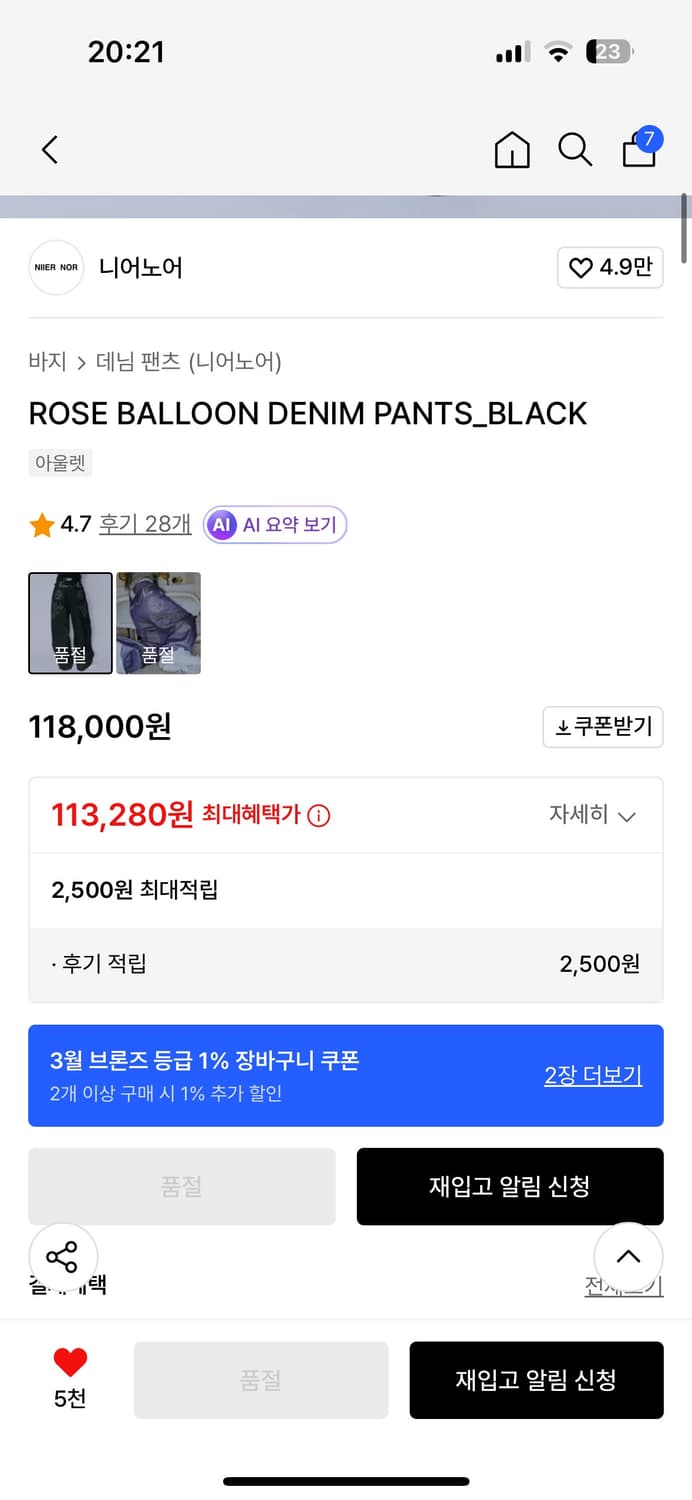Tap the back arrow at top left
The height and width of the screenshot is (1500, 692).
50,148
